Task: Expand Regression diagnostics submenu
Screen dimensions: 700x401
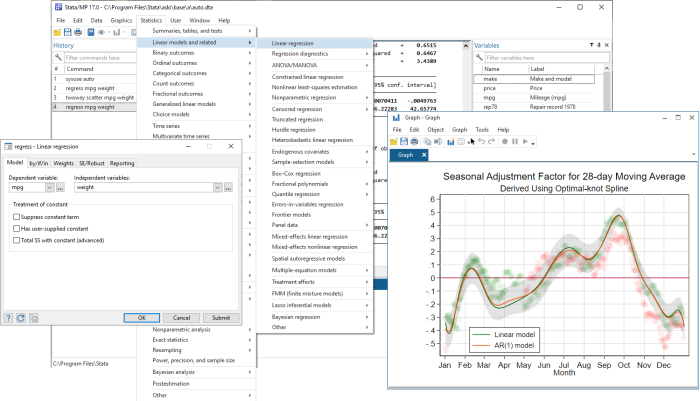Action: pyautogui.click(x=315, y=54)
